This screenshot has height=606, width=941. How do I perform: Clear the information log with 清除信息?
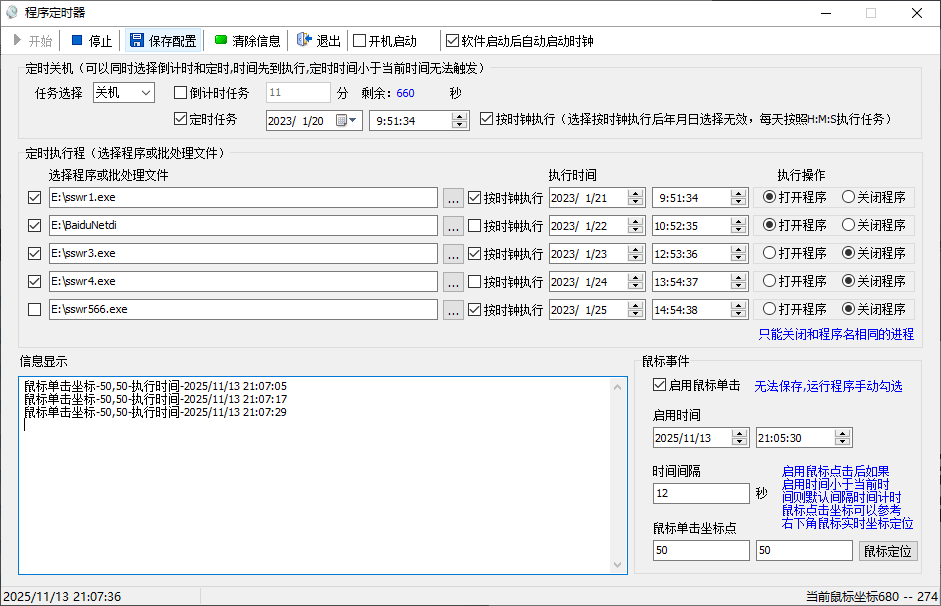point(245,41)
